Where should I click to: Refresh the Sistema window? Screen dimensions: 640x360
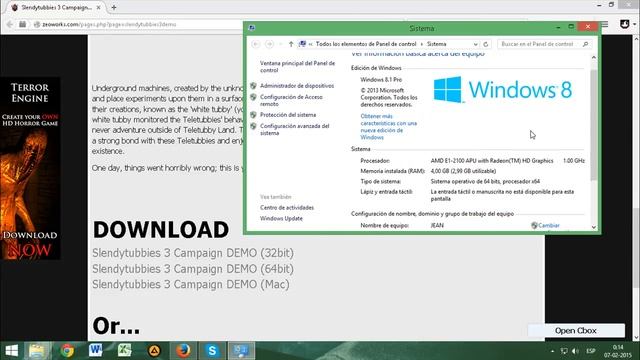(x=486, y=44)
